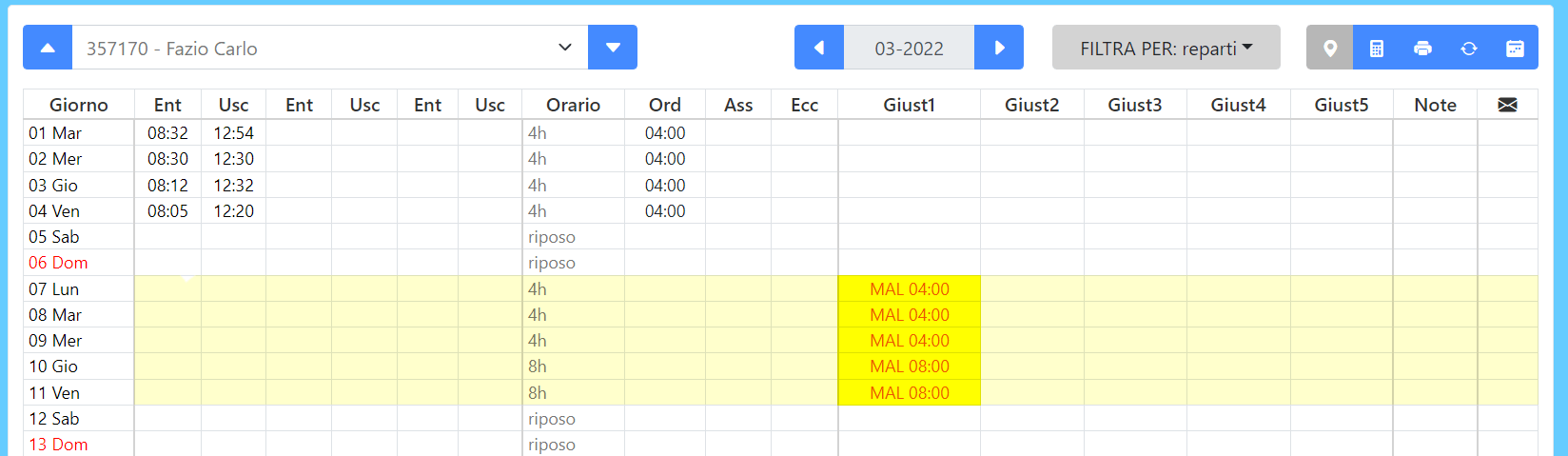Click entry time 08:30 on 02 Mer
Viewport: 1568px width, 456px height.
tap(167, 159)
